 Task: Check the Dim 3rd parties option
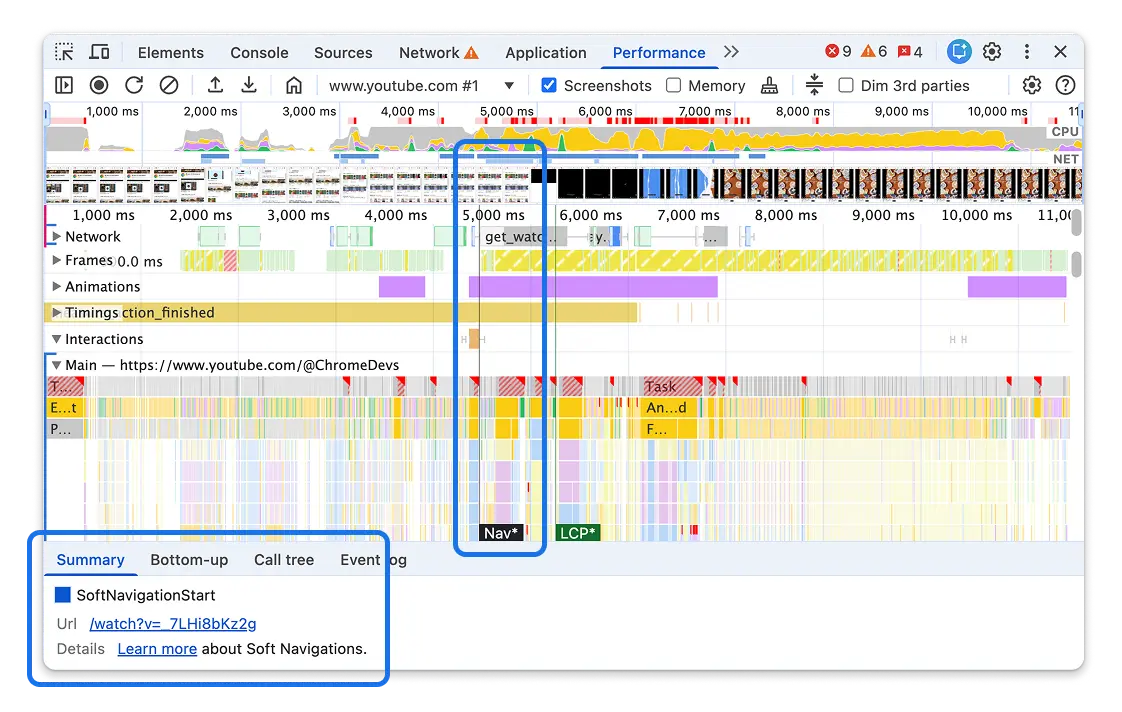[x=844, y=85]
